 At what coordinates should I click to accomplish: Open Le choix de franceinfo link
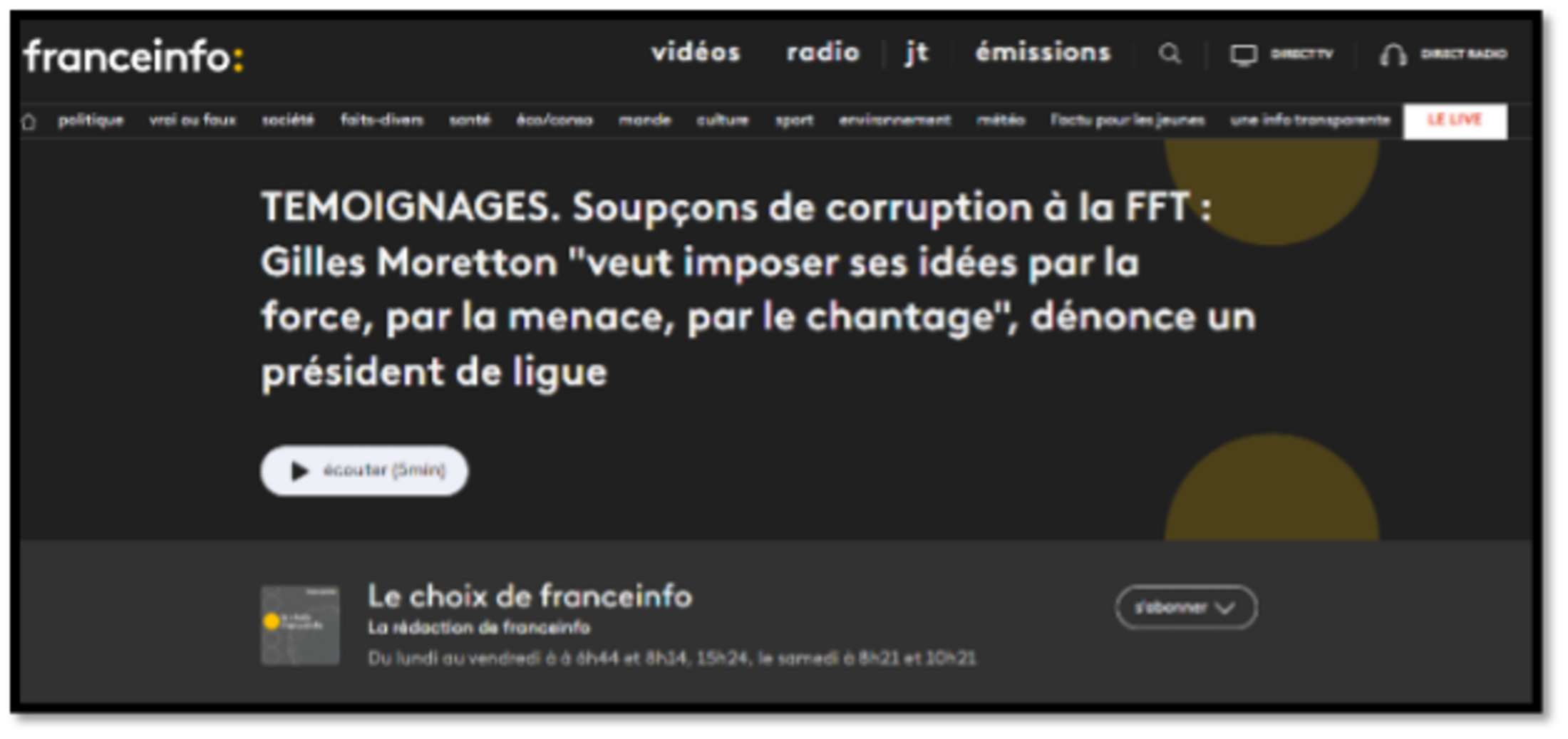(x=530, y=596)
